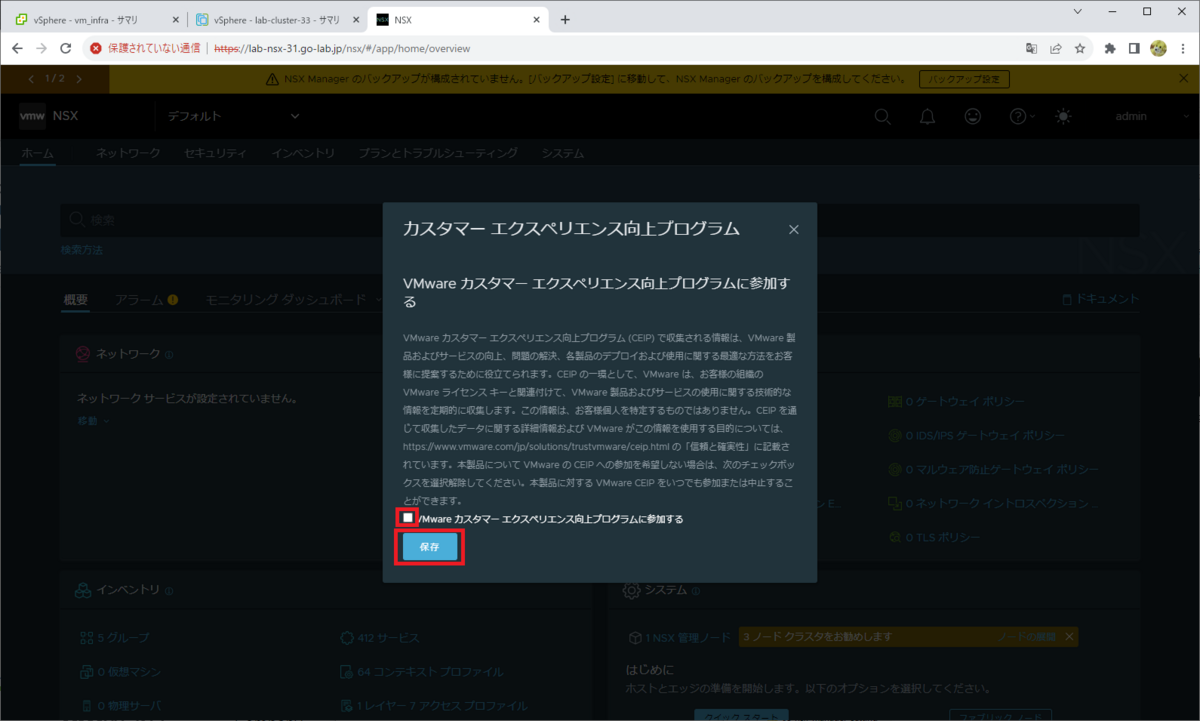The width and height of the screenshot is (1200, 721).
Task: Click the browser back arrow
Action: (17, 48)
